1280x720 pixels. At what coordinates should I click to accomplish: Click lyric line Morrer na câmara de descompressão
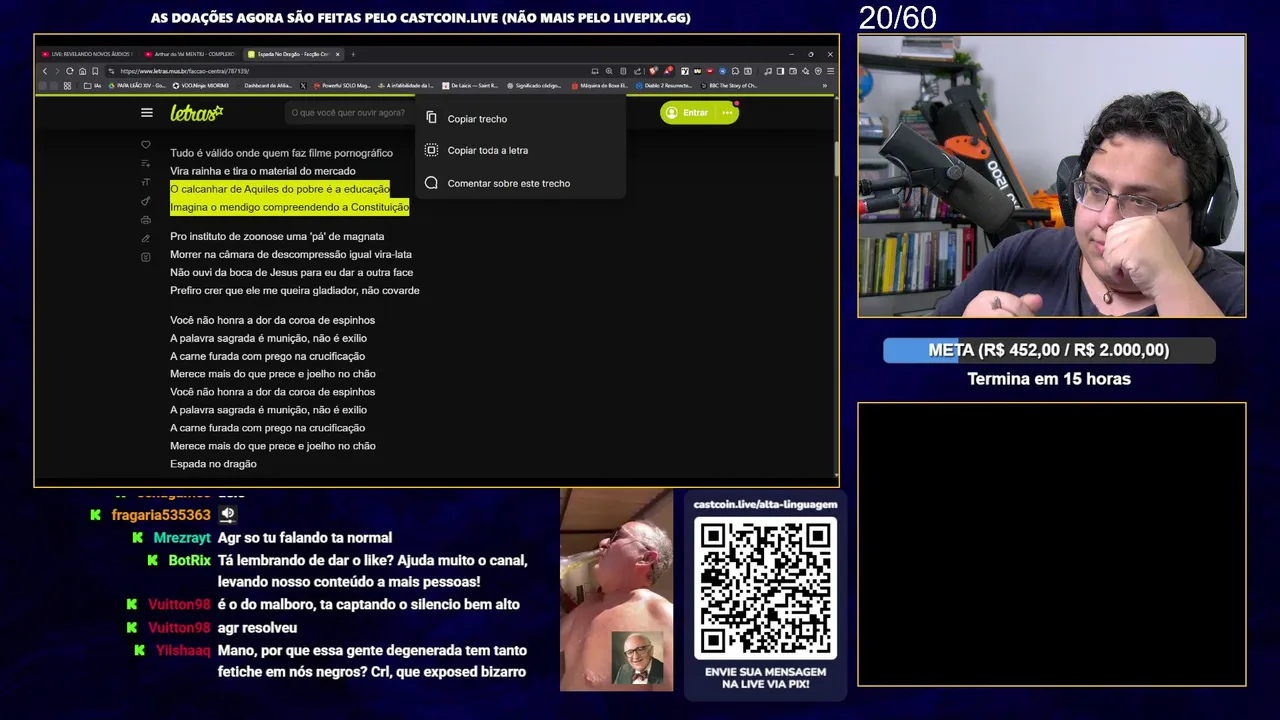[x=291, y=254]
